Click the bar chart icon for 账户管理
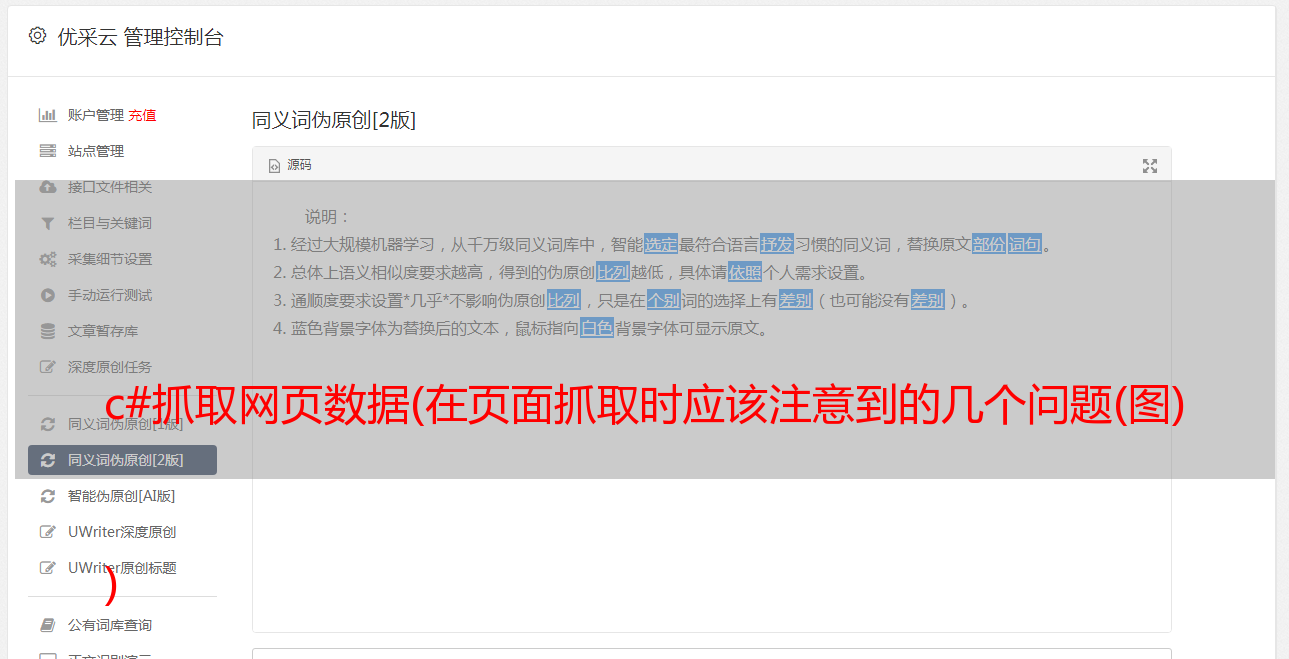Screen dimensions: 1289x659 pyautogui.click(x=47, y=115)
